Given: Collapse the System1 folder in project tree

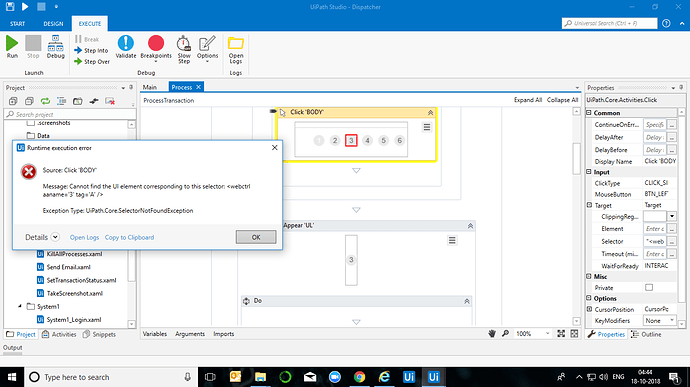Looking at the screenshot, I should [x=19, y=306].
